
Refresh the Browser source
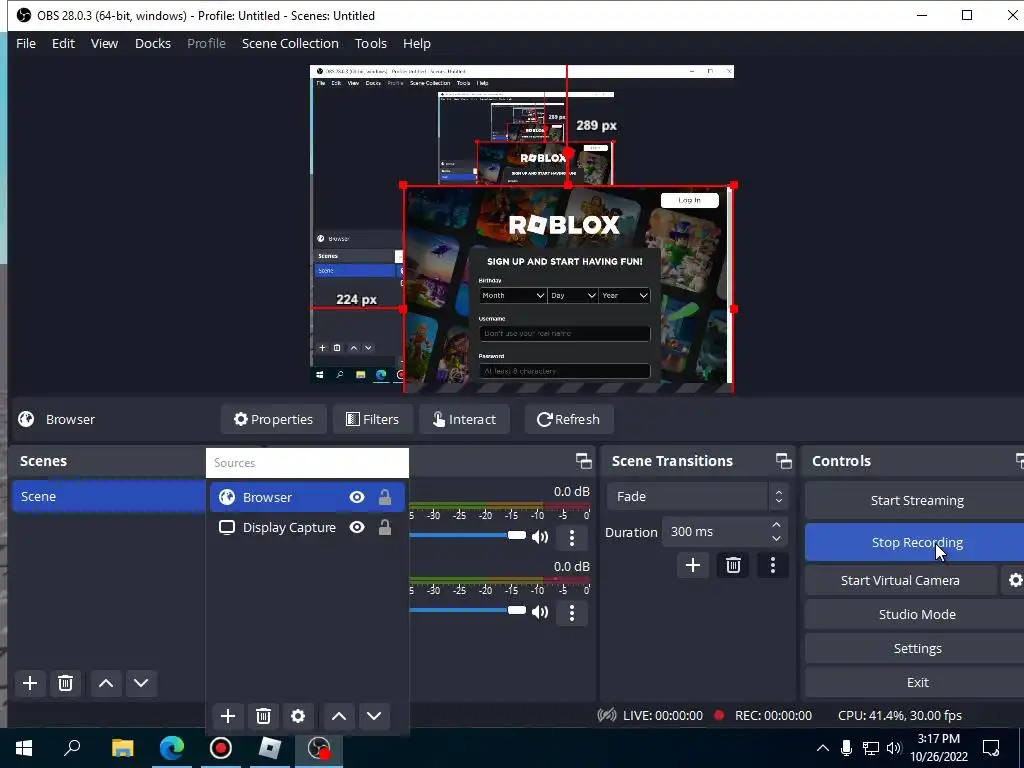pos(568,419)
